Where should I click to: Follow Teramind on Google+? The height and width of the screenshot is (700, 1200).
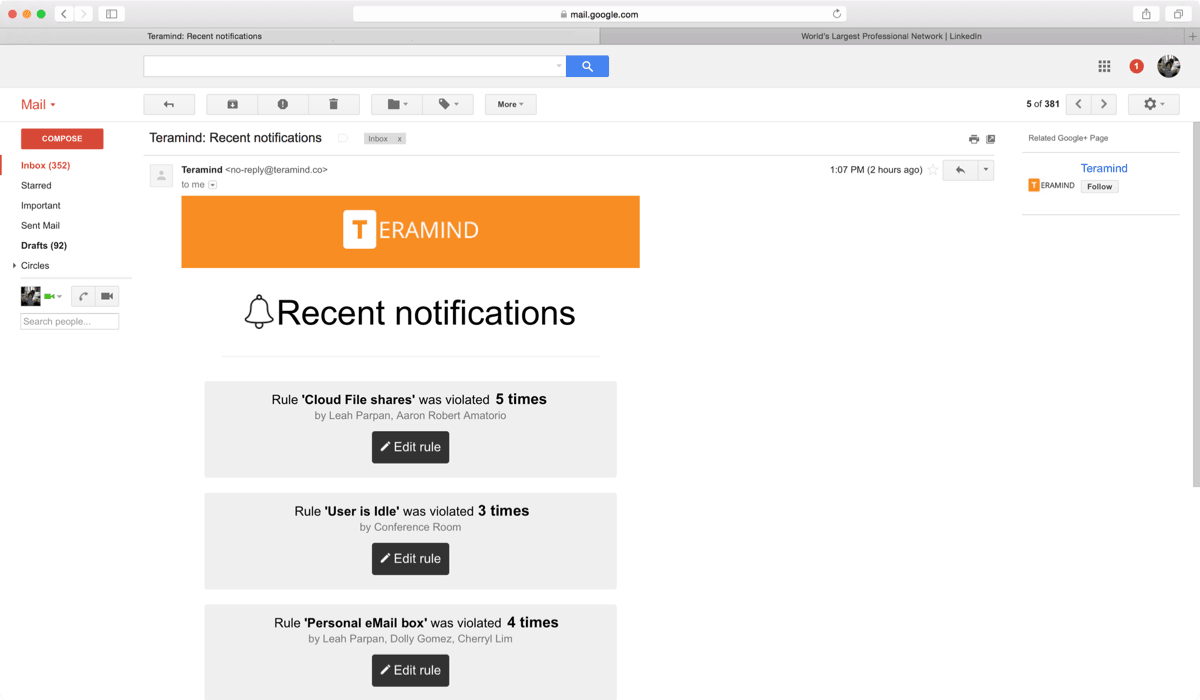point(1100,186)
